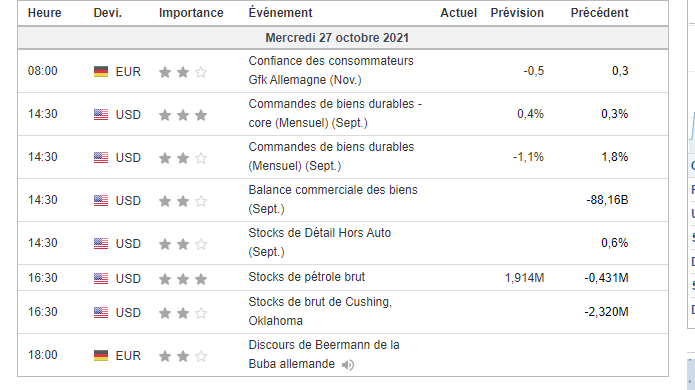The image size is (695, 390).
Task: Click the Heure column header
Action: click(x=44, y=13)
